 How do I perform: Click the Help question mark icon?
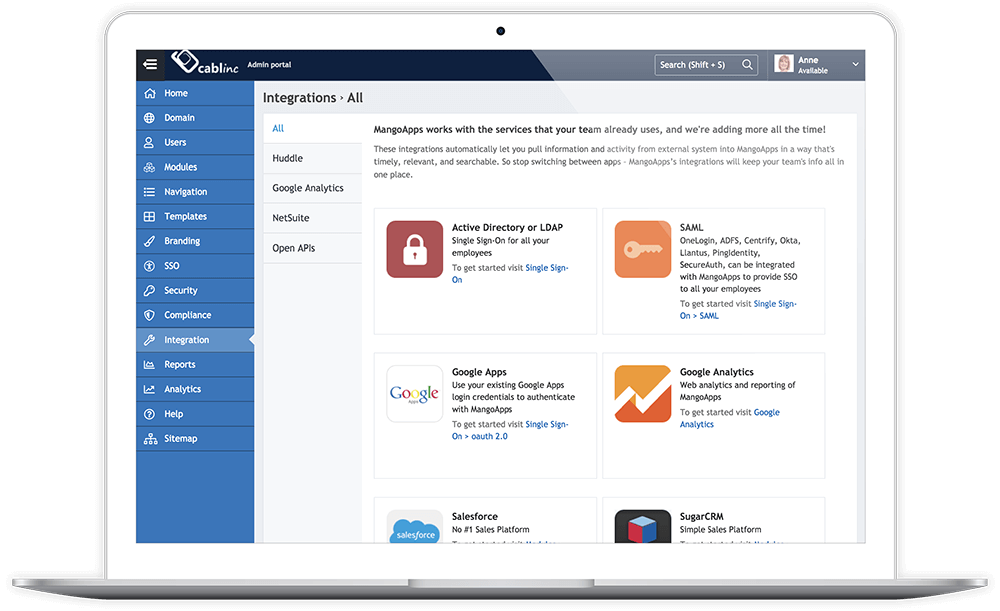coord(149,414)
